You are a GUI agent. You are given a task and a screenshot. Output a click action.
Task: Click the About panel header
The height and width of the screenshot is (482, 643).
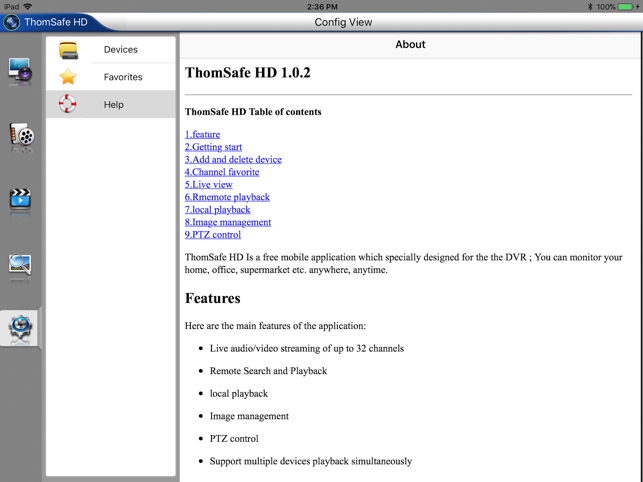pos(410,44)
